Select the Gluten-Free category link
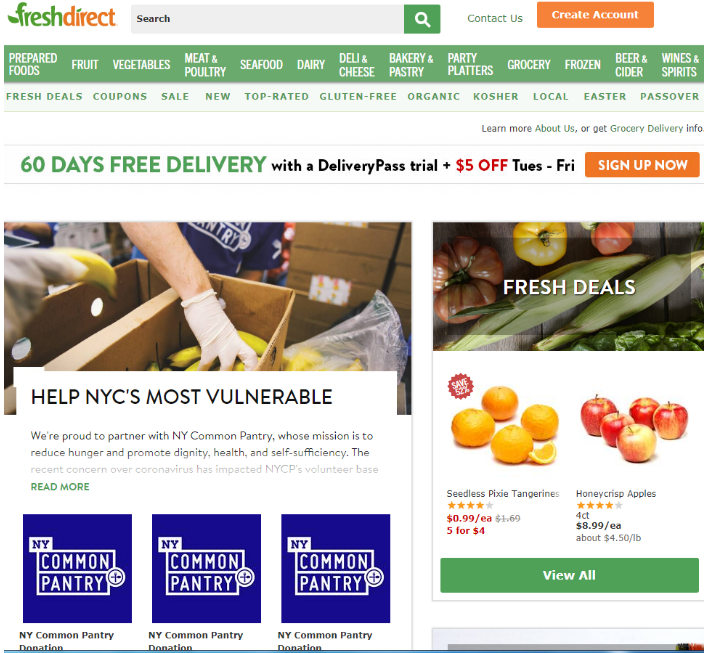Image resolution: width=714 pixels, height=653 pixels. [x=358, y=97]
